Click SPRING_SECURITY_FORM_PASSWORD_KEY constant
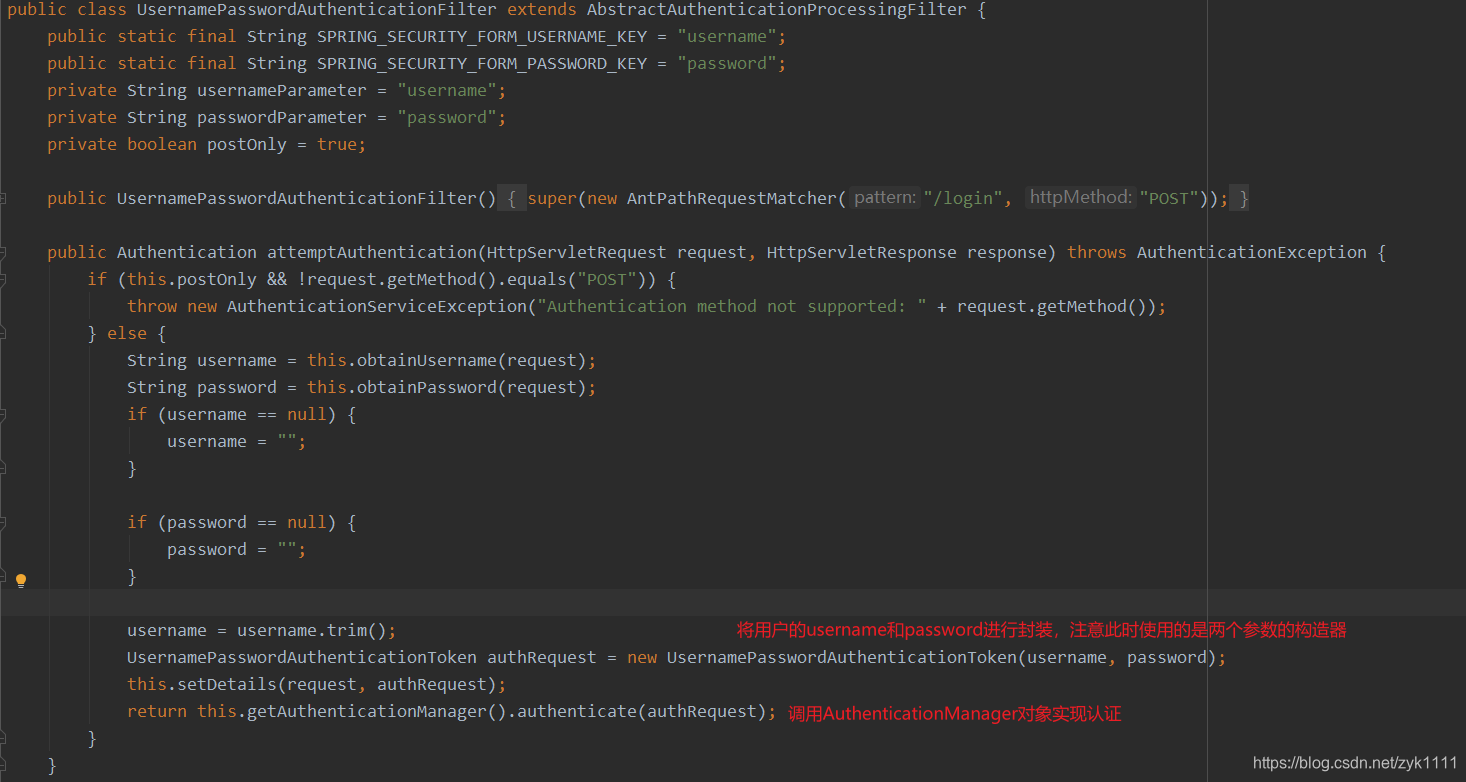The width and height of the screenshot is (1466, 782). click(x=482, y=63)
